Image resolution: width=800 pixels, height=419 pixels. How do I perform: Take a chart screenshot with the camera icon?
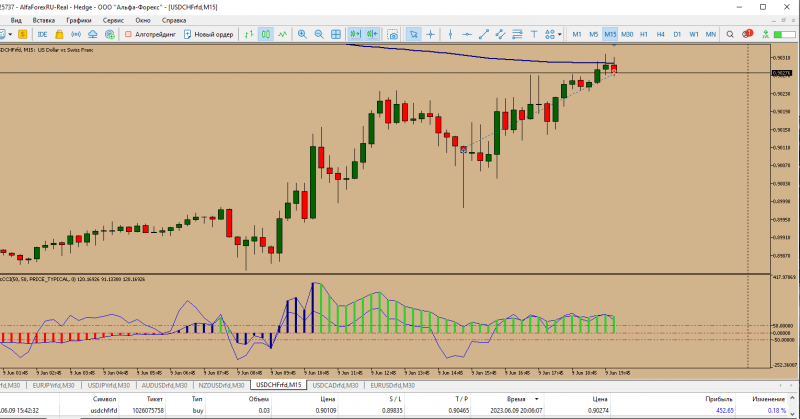click(392, 34)
